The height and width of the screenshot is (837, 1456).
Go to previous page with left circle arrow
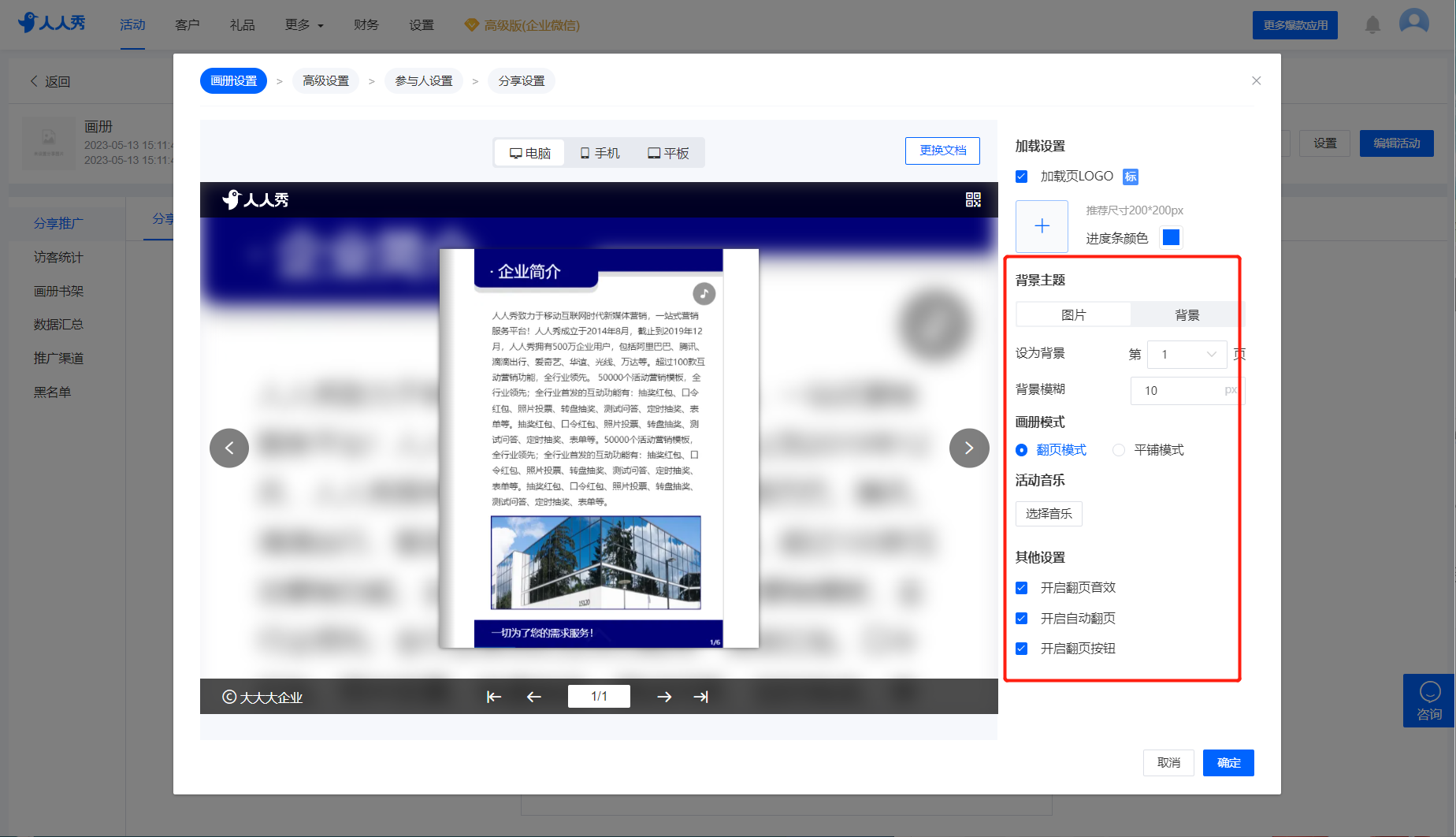coord(229,448)
